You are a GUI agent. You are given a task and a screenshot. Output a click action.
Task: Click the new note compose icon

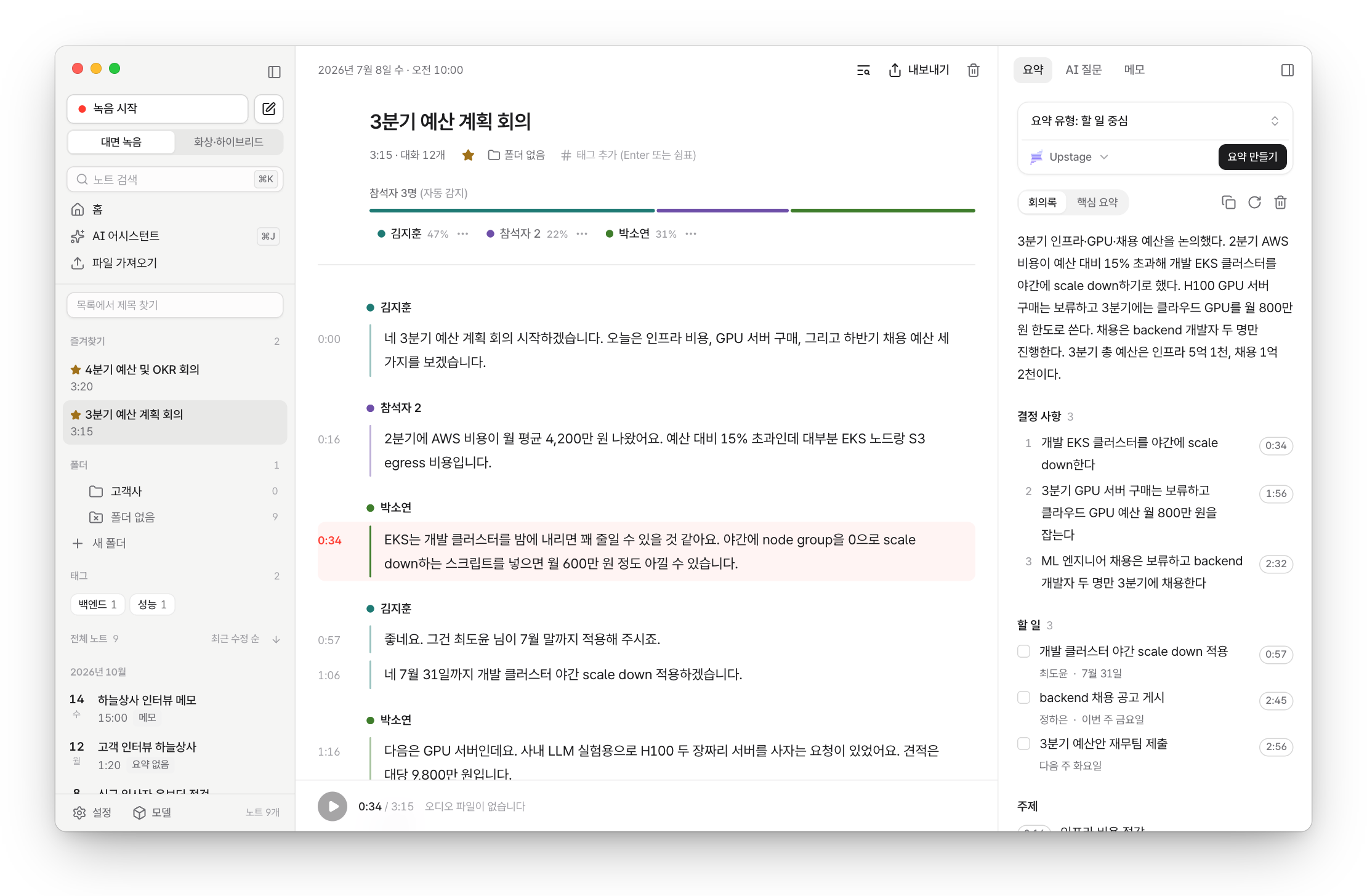(x=269, y=109)
